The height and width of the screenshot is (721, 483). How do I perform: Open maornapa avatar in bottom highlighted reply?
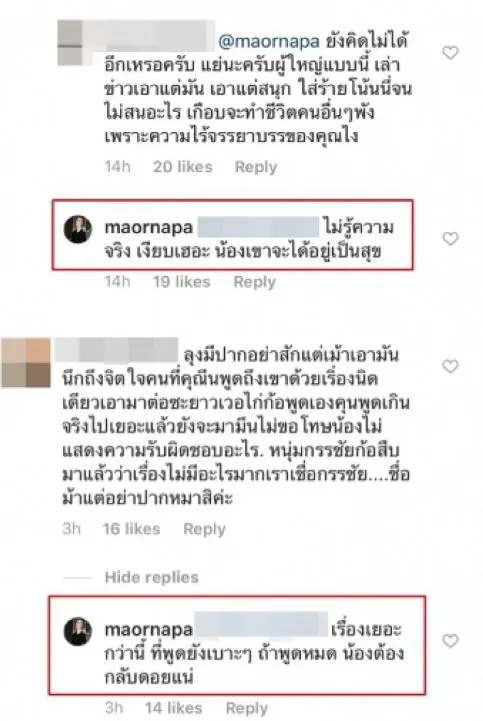[x=78, y=631]
